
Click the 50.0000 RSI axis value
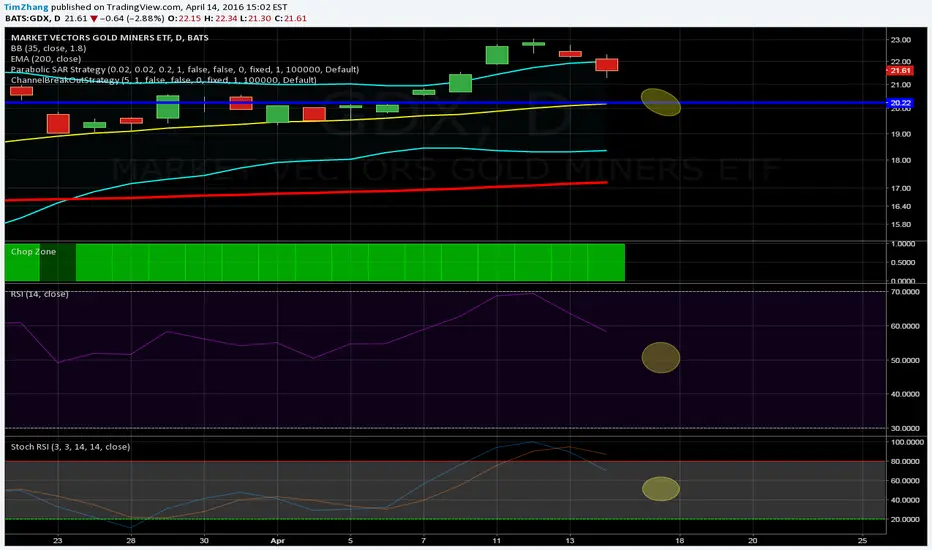(x=905, y=360)
